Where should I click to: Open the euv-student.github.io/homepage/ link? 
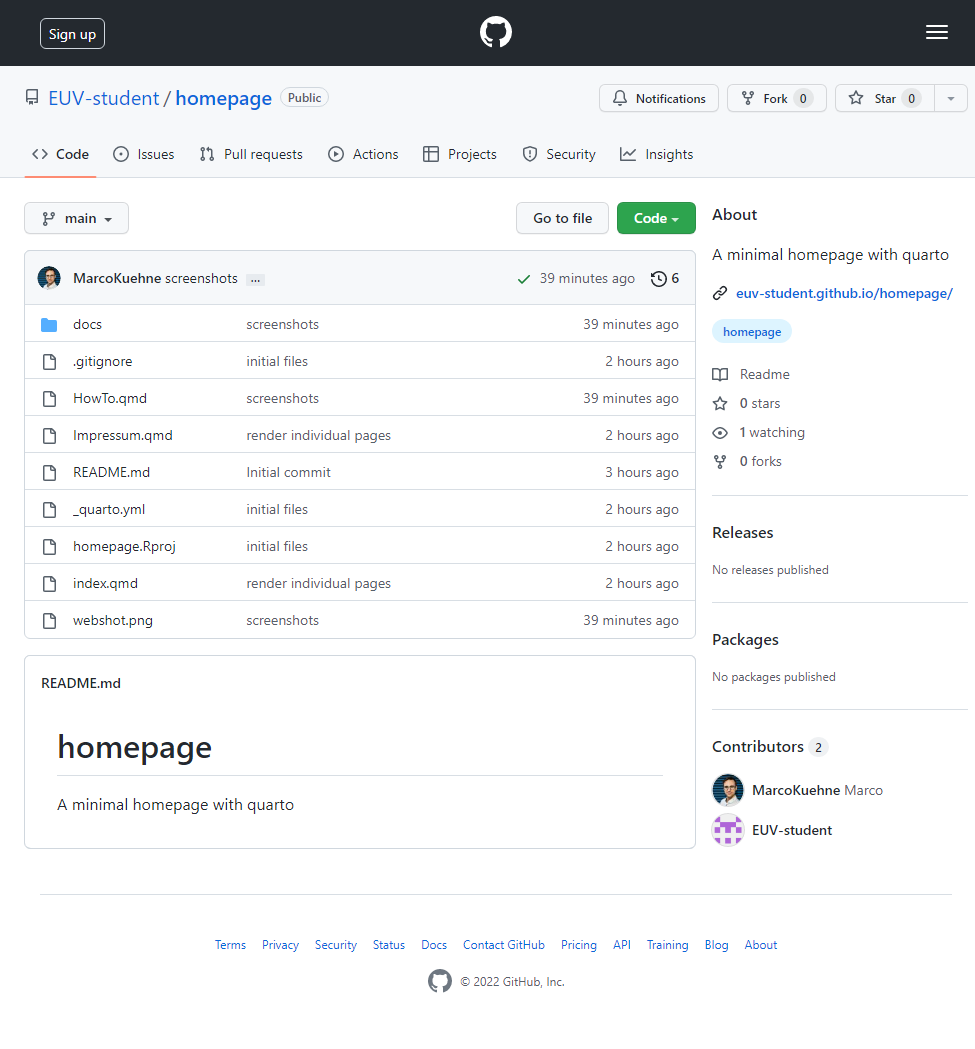coord(844,293)
